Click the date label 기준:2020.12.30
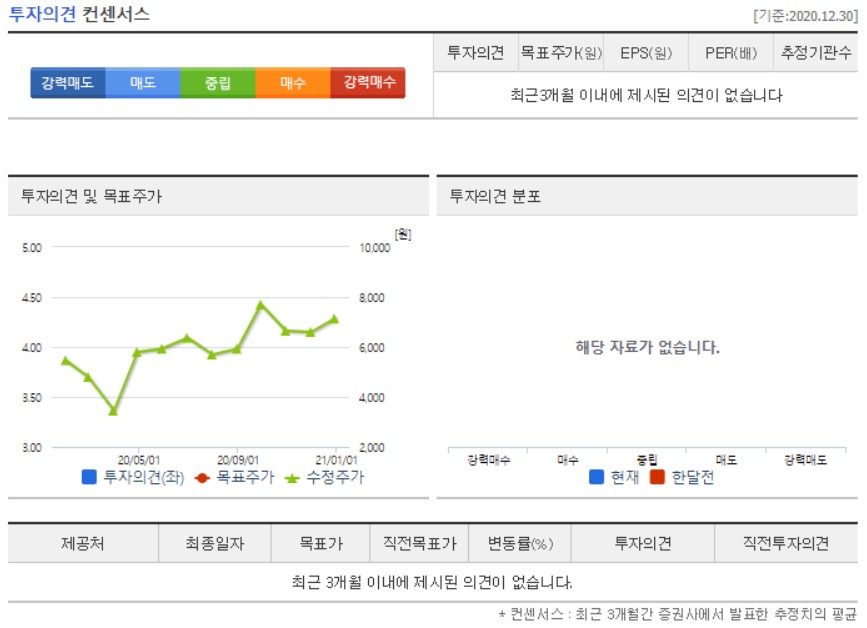The image size is (867, 628). click(806, 16)
